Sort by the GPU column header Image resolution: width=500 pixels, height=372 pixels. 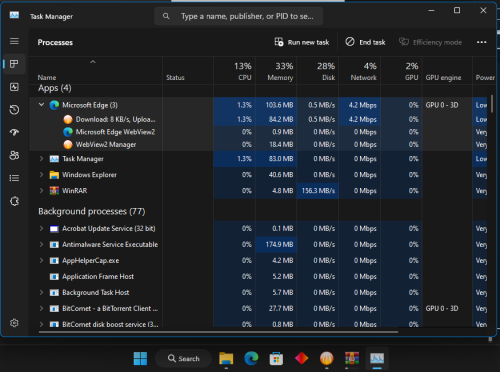(401, 71)
